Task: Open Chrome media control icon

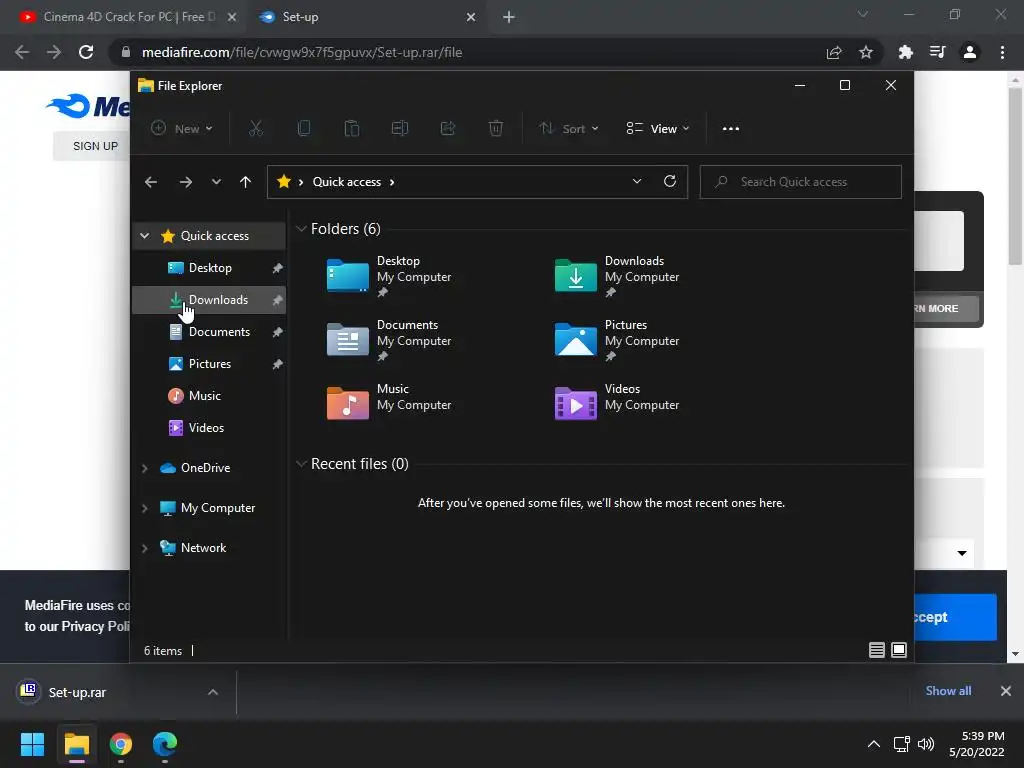Action: [937, 52]
